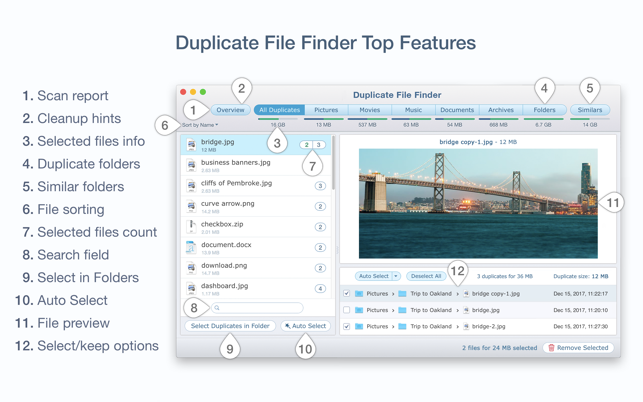Click the bridge preview image
The image size is (643, 402).
pos(478,204)
